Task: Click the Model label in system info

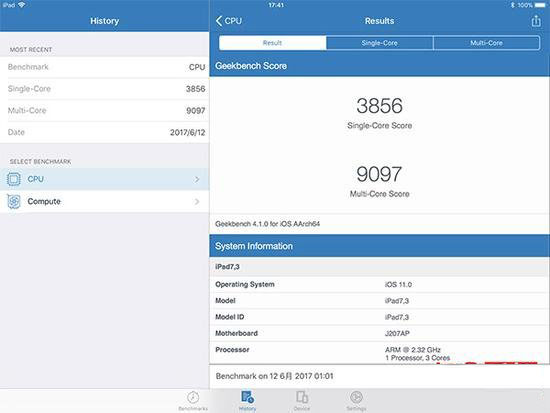Action: pyautogui.click(x=225, y=301)
